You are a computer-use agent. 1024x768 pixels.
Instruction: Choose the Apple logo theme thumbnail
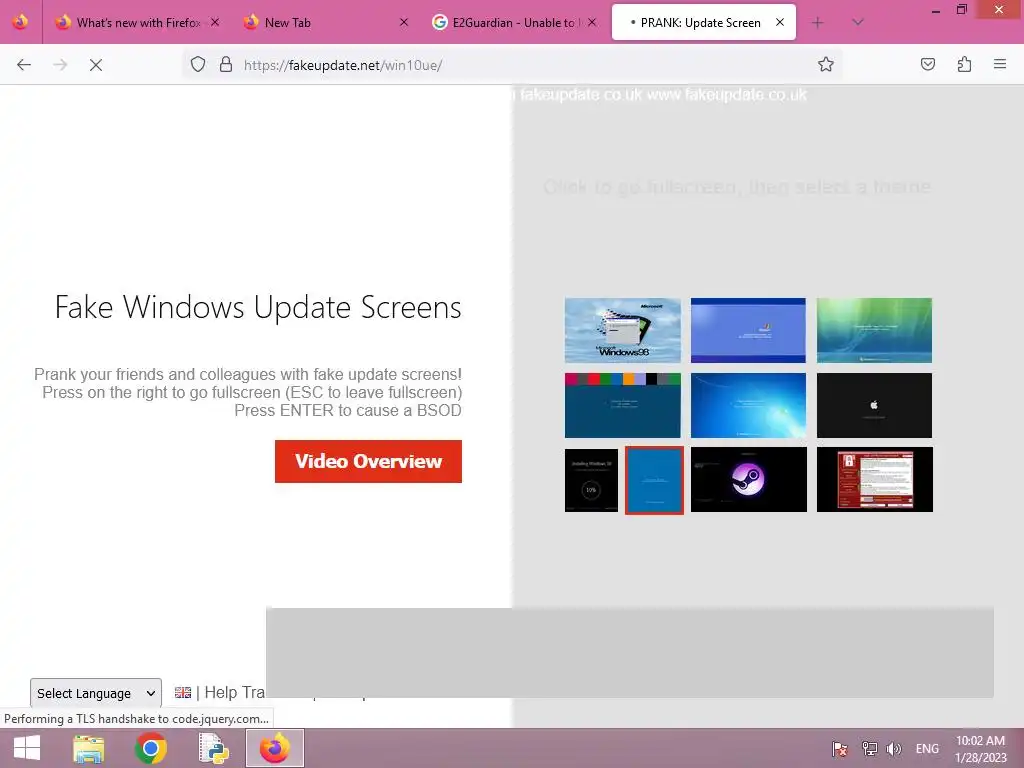[x=874, y=406]
